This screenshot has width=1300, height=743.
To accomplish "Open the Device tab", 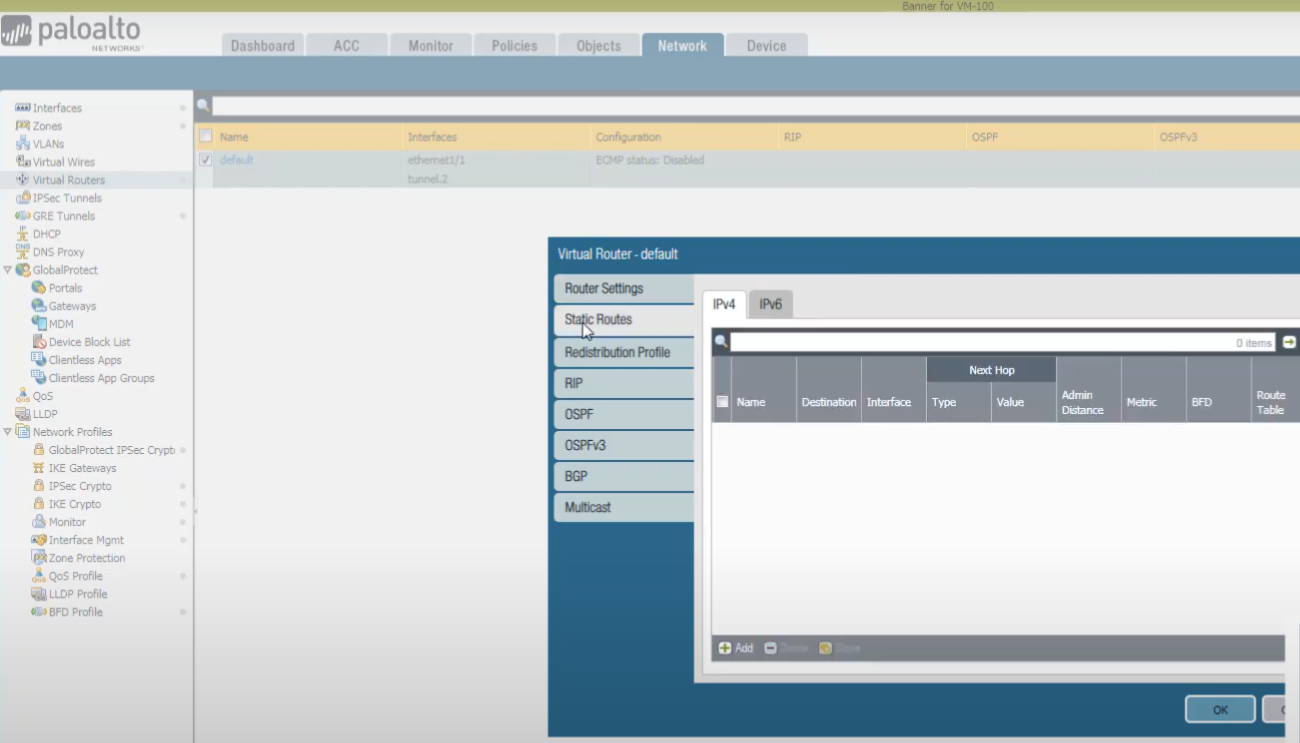I will point(766,46).
